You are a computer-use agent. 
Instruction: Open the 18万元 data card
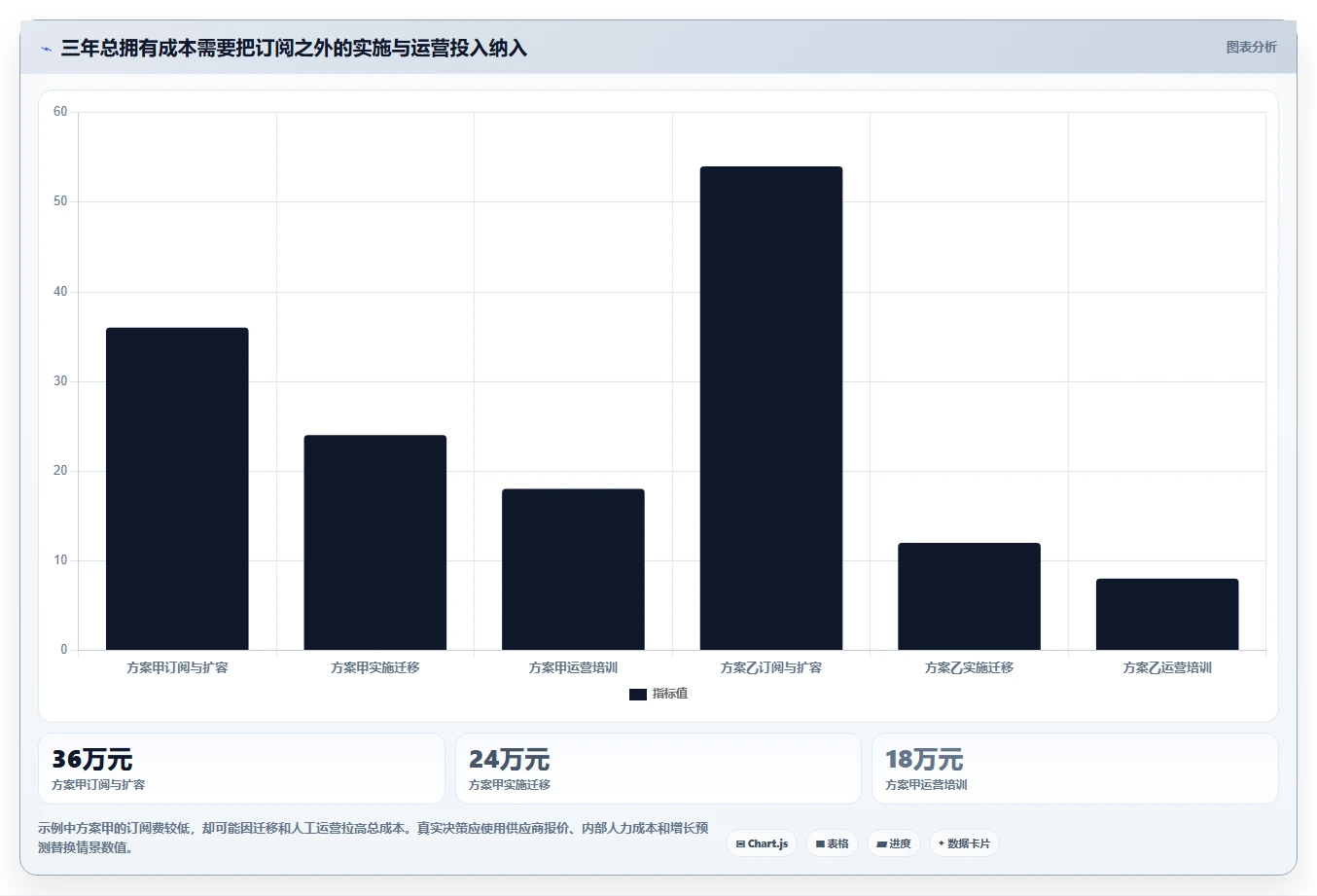[1075, 769]
